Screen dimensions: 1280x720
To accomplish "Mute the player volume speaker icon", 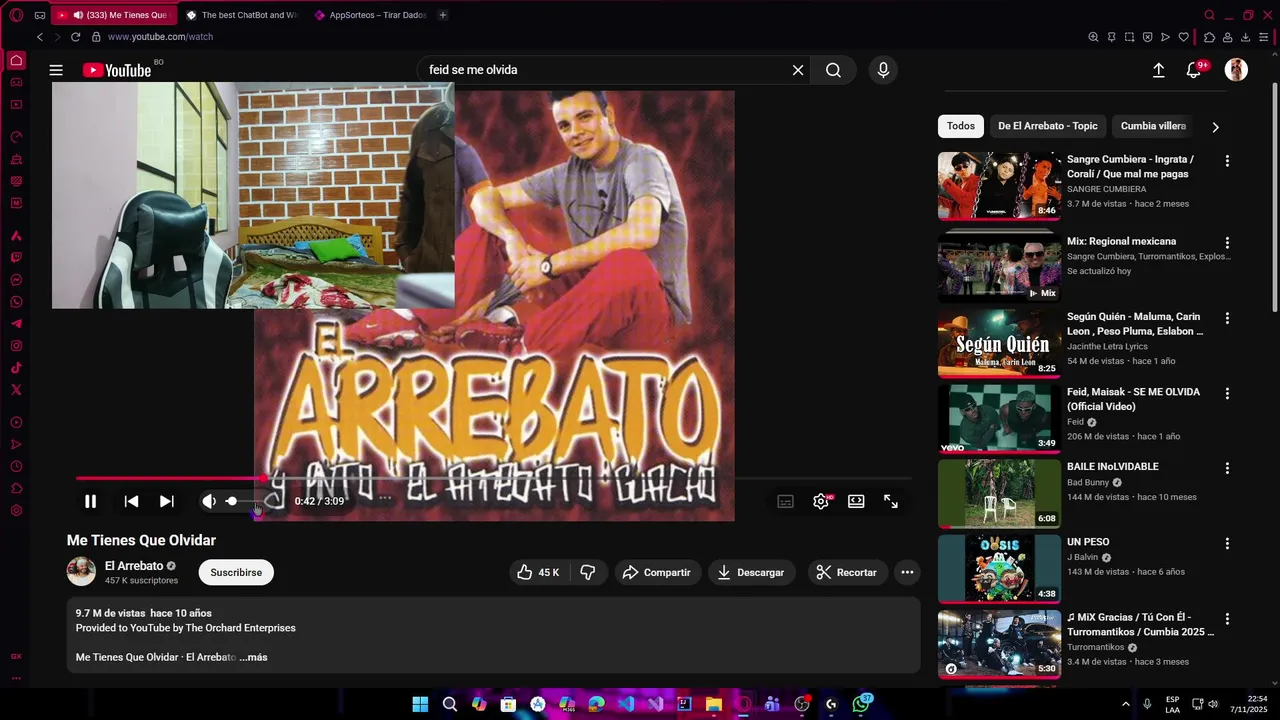I will (x=209, y=501).
